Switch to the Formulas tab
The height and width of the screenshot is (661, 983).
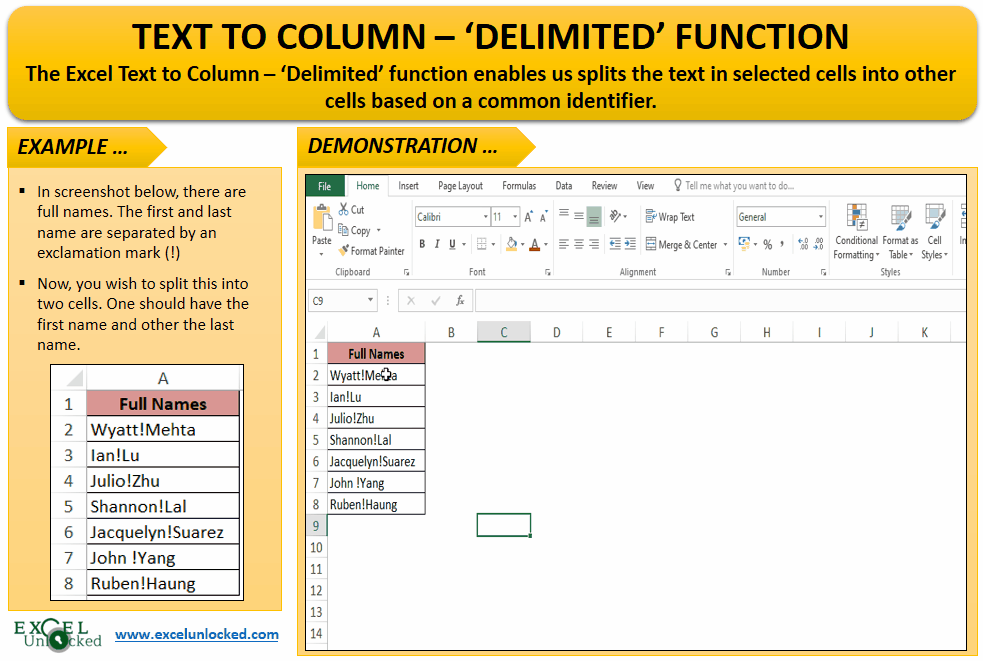click(x=519, y=186)
